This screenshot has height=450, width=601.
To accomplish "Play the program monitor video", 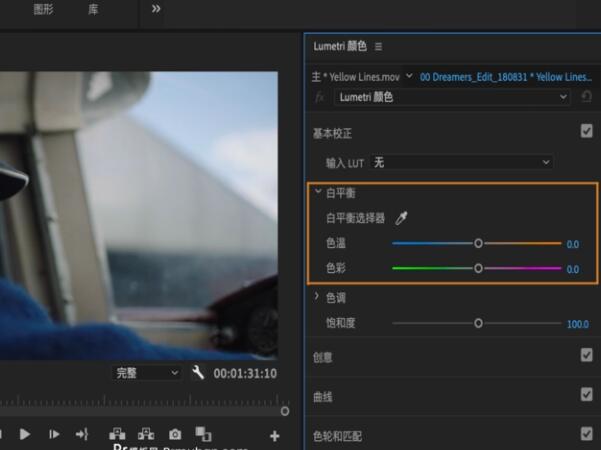I will tap(25, 434).
